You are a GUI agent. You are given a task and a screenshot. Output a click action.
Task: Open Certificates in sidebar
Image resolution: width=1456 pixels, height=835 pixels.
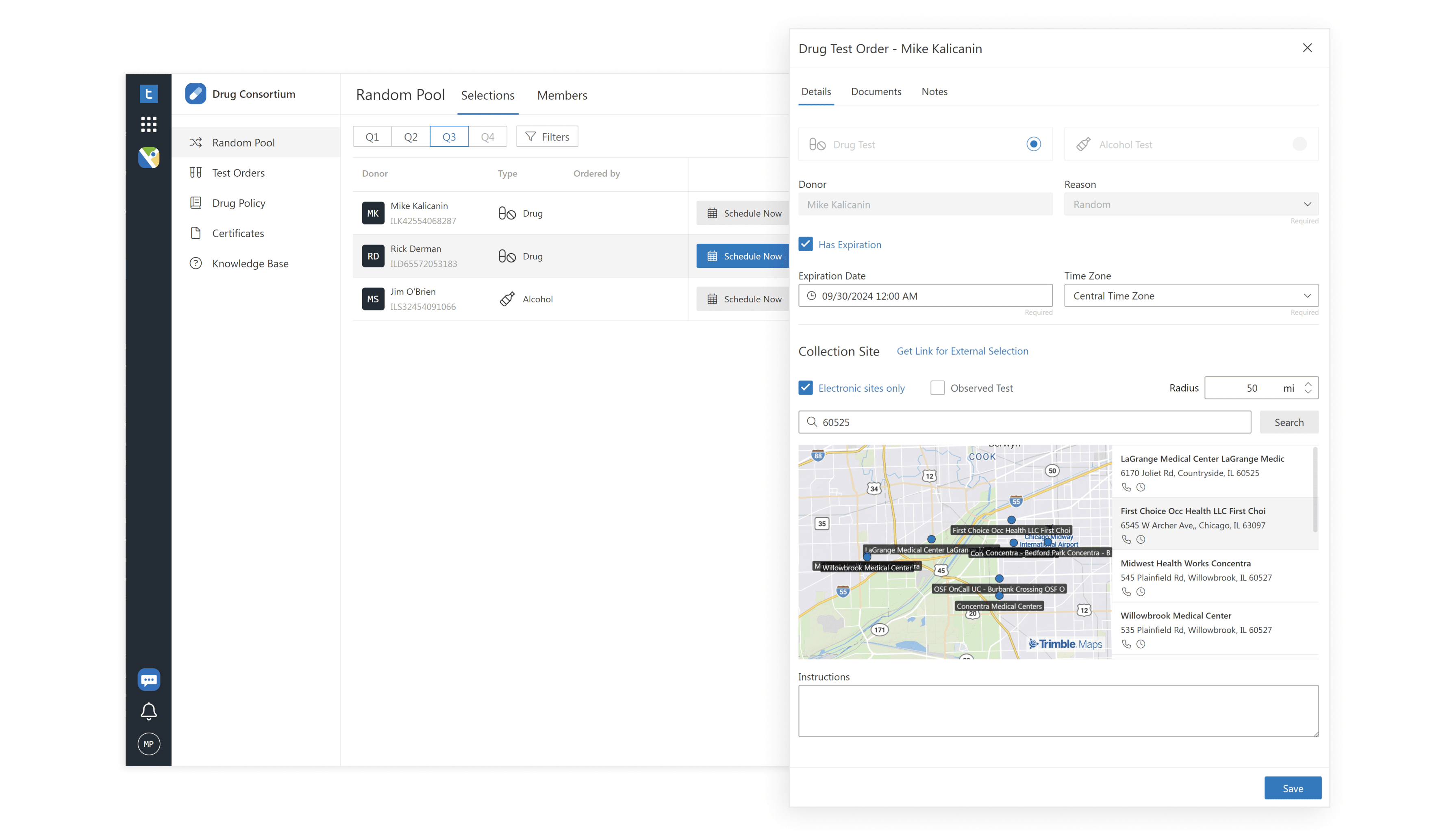pyautogui.click(x=256, y=233)
